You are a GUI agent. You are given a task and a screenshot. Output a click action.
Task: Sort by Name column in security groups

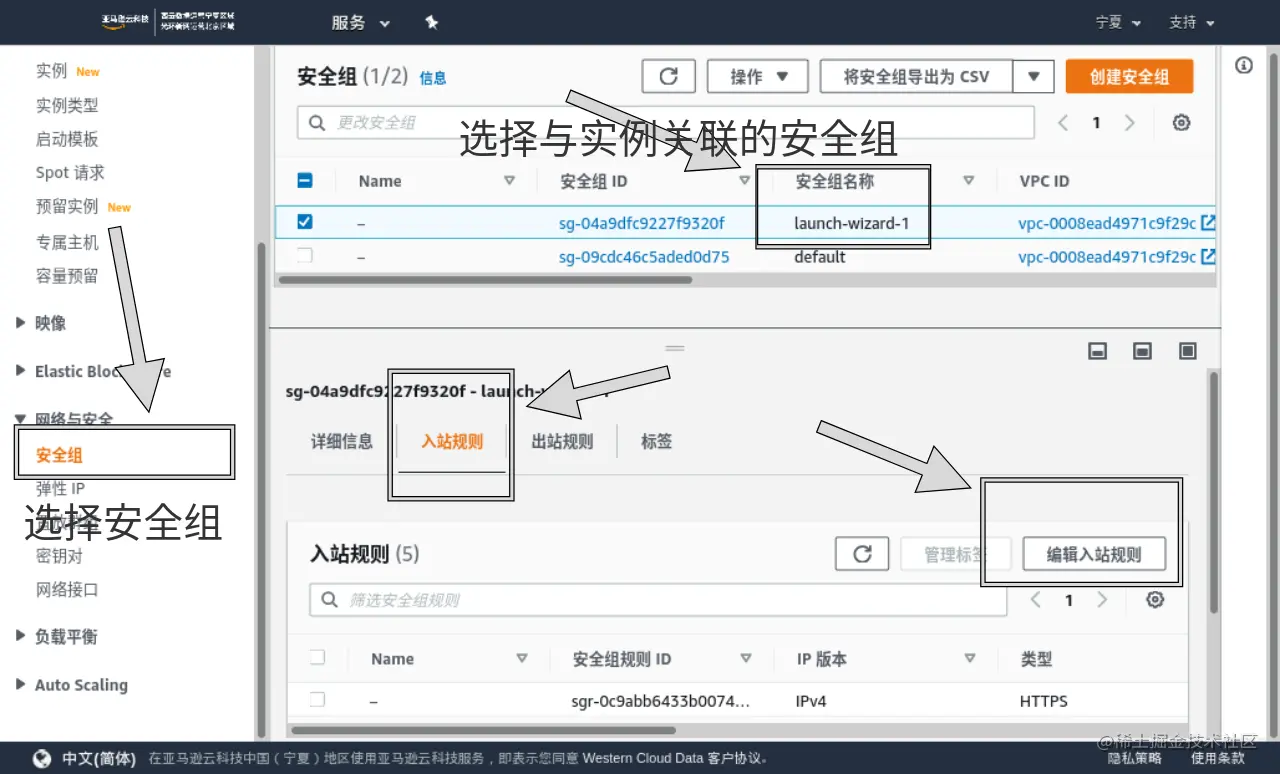[x=509, y=181]
